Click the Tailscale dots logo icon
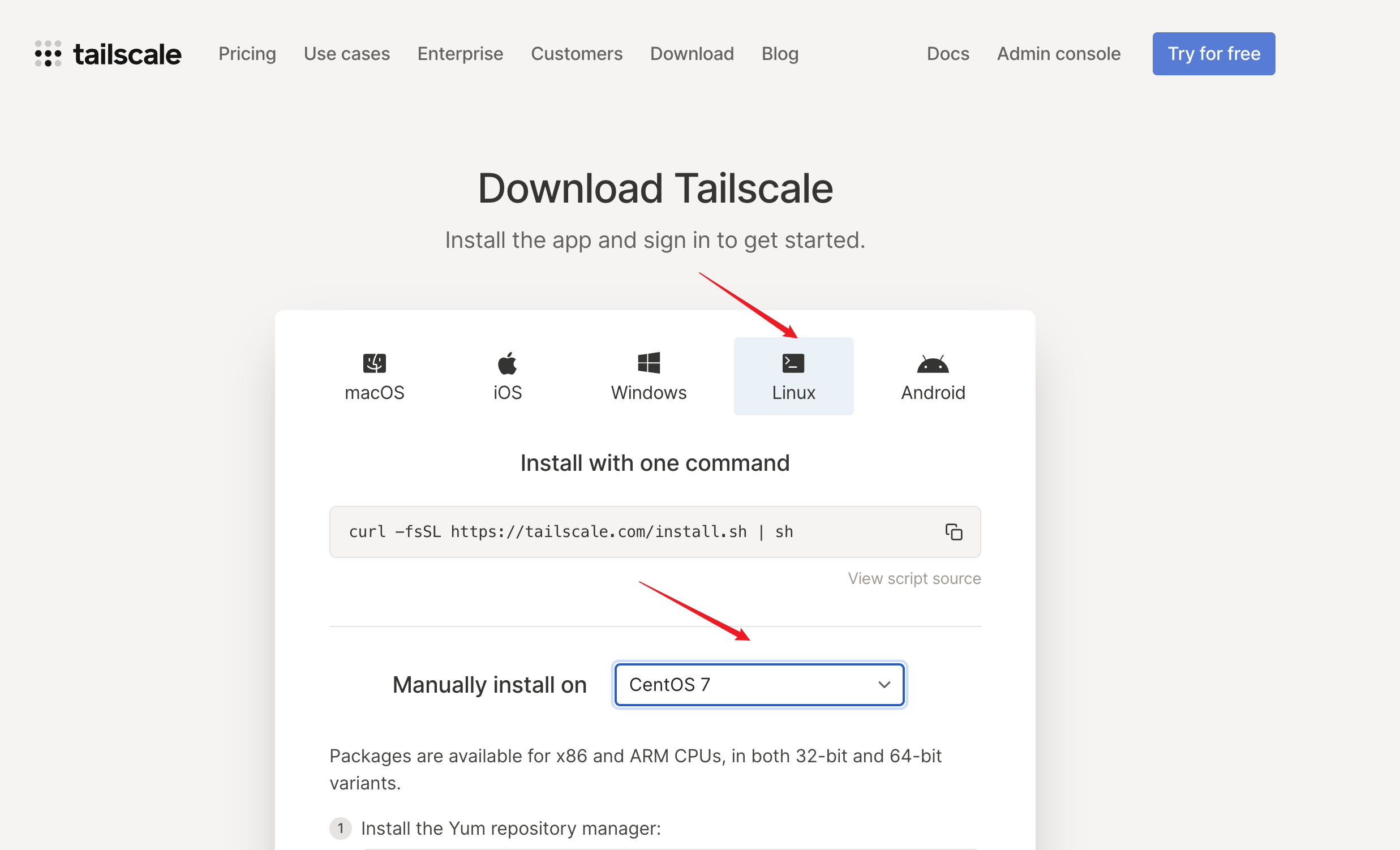Screen dimensions: 1400x850 click(48, 53)
